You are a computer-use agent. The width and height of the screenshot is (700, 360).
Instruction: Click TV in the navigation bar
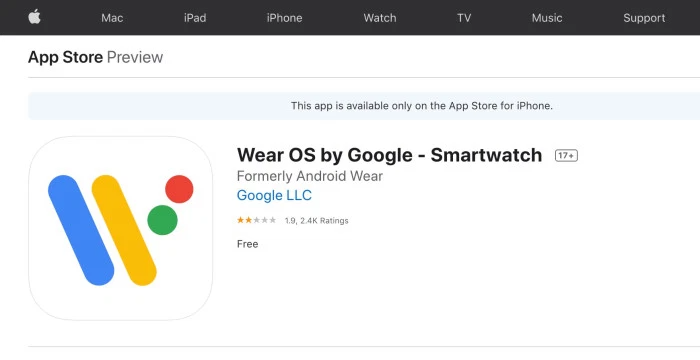(464, 18)
